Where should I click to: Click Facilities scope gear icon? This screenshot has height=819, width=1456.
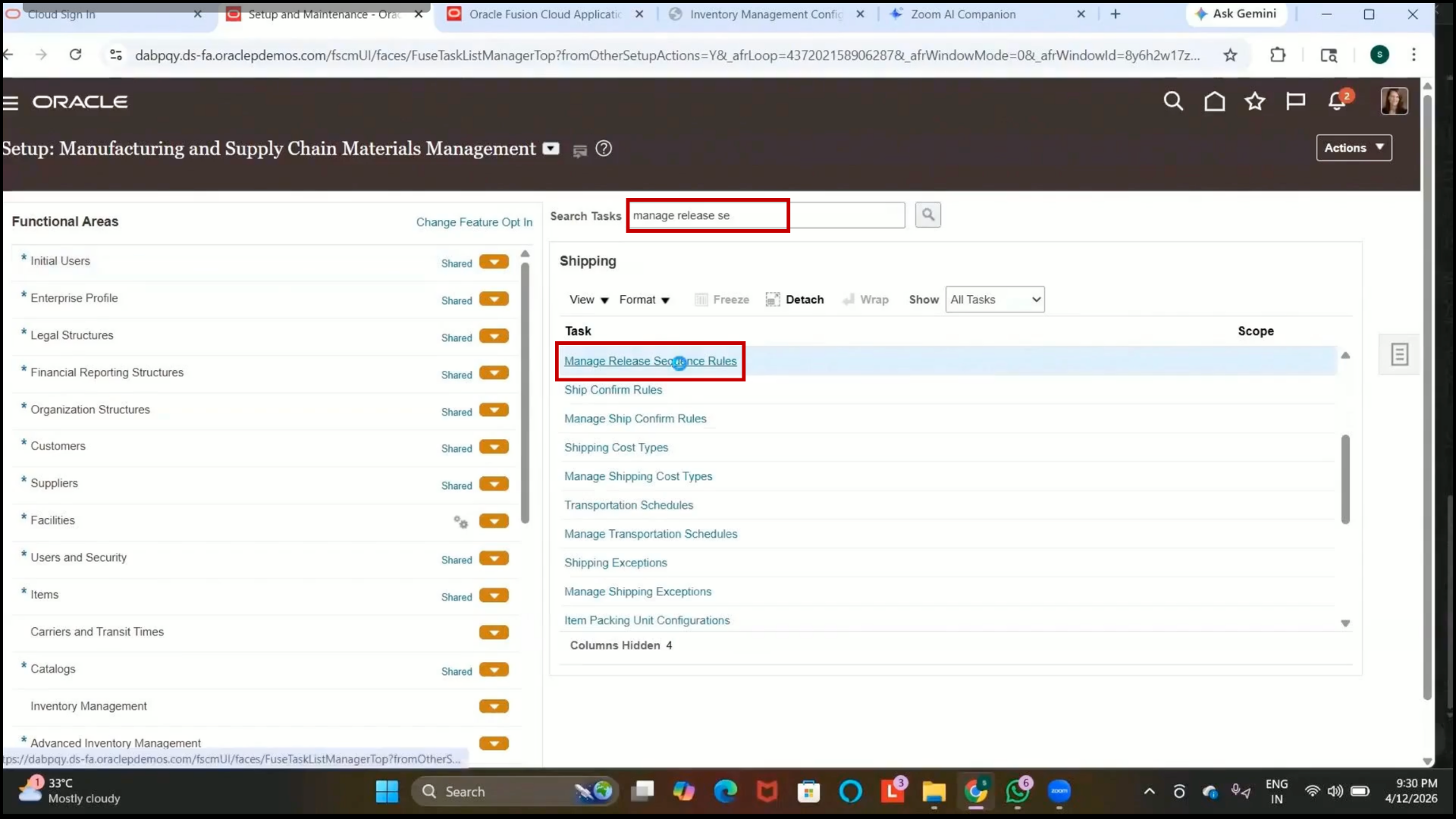tap(460, 522)
